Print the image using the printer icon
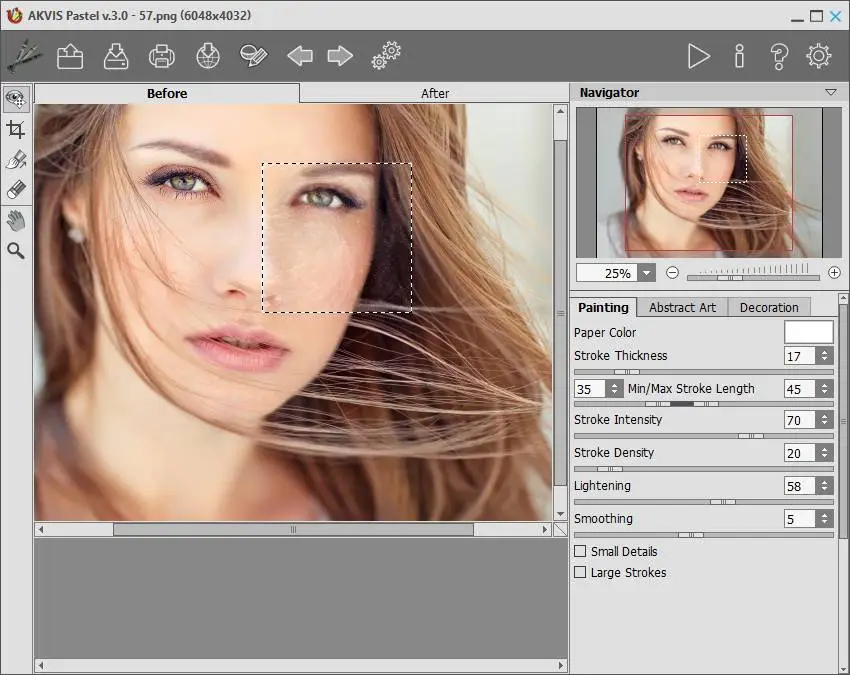The image size is (850, 675). [161, 56]
